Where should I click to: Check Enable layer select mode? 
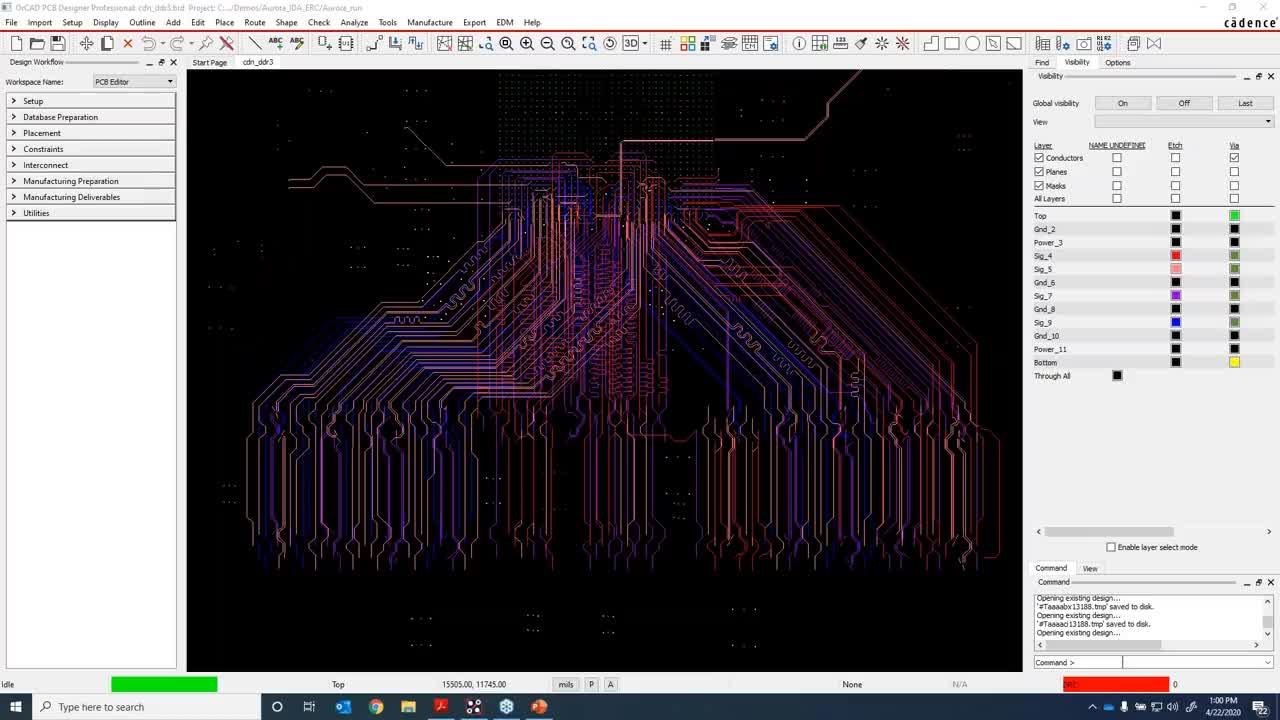click(x=1111, y=547)
